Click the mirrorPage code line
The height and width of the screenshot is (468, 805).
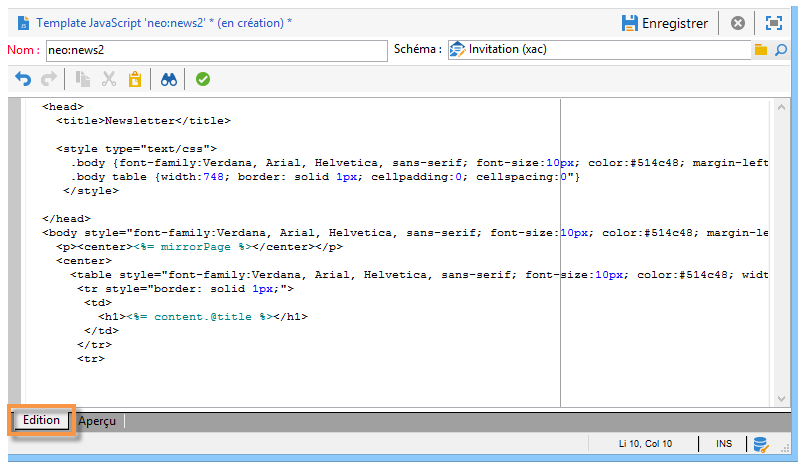[199, 247]
